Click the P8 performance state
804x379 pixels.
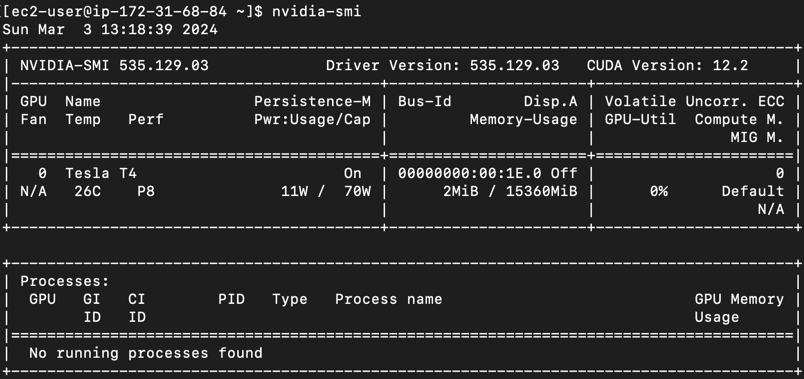tap(146, 191)
